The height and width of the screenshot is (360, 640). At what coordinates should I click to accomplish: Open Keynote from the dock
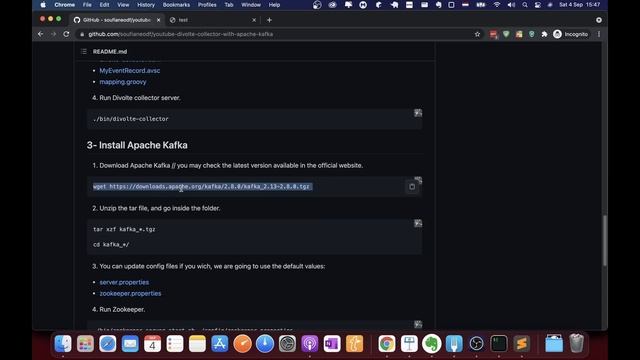409,344
